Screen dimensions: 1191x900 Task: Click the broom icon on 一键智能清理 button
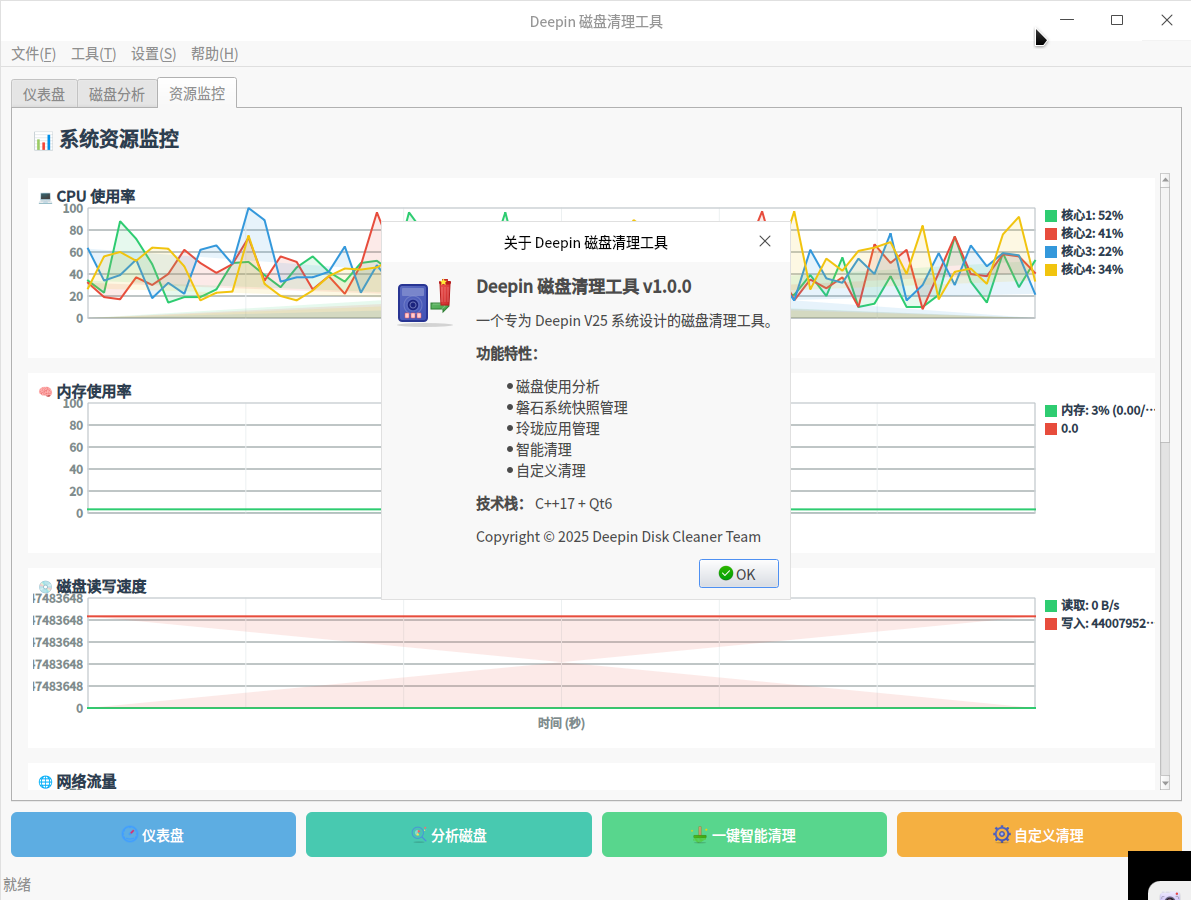coord(700,834)
